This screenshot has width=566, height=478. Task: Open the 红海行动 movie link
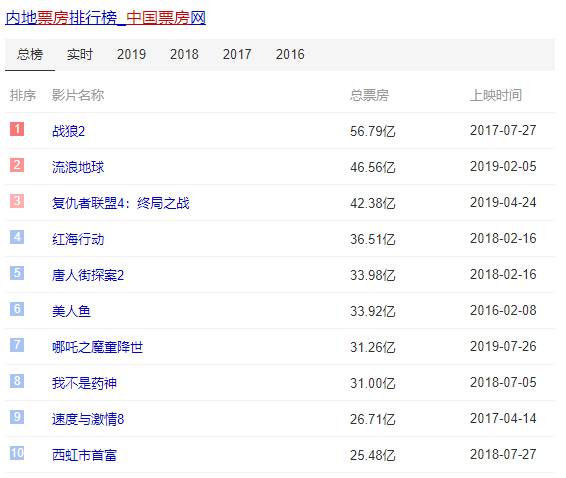coord(78,239)
